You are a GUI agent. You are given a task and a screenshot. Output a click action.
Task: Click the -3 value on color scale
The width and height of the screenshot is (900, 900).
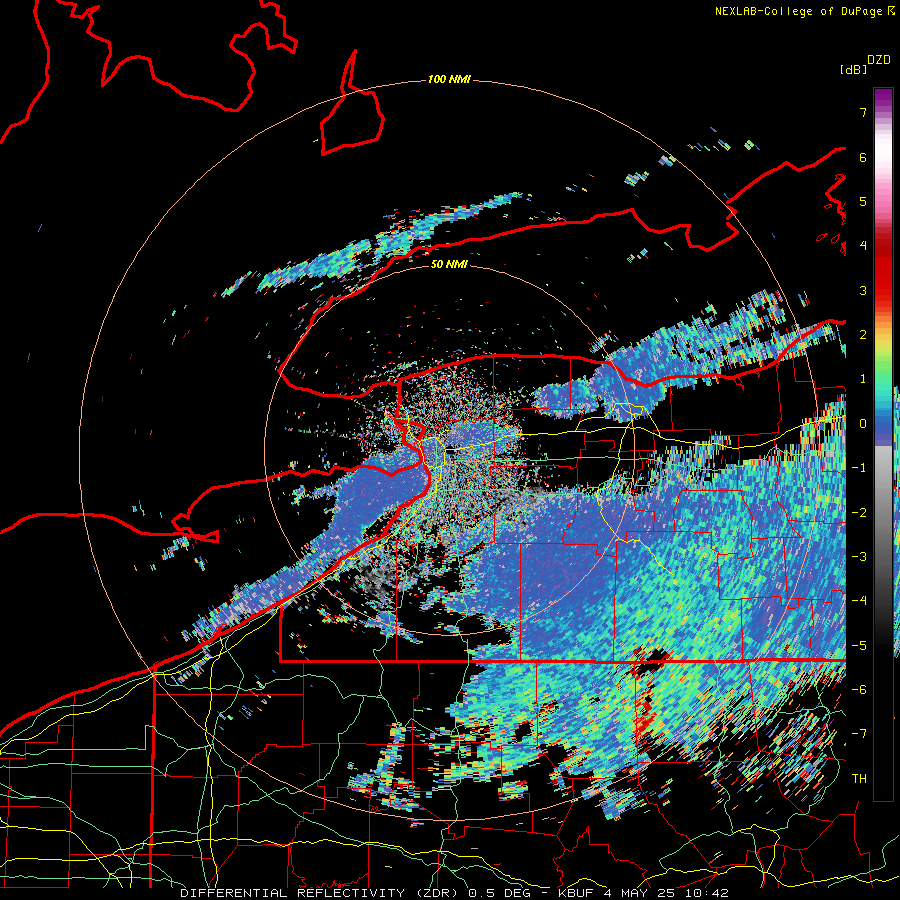859,557
